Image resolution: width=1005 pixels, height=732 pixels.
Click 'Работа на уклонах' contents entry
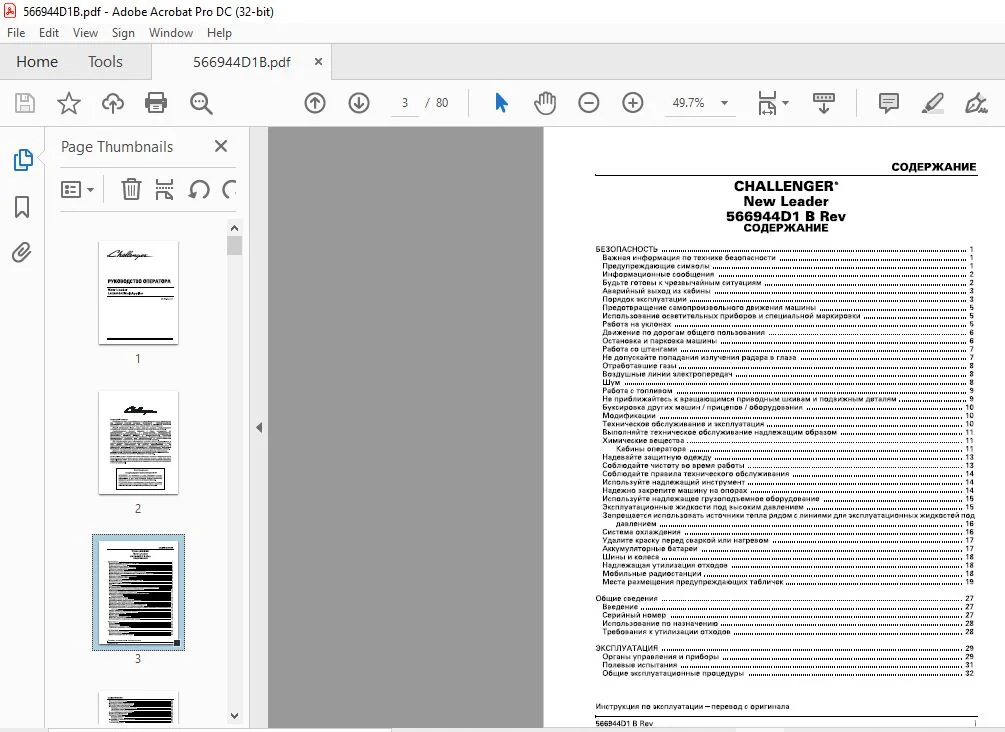pos(636,324)
